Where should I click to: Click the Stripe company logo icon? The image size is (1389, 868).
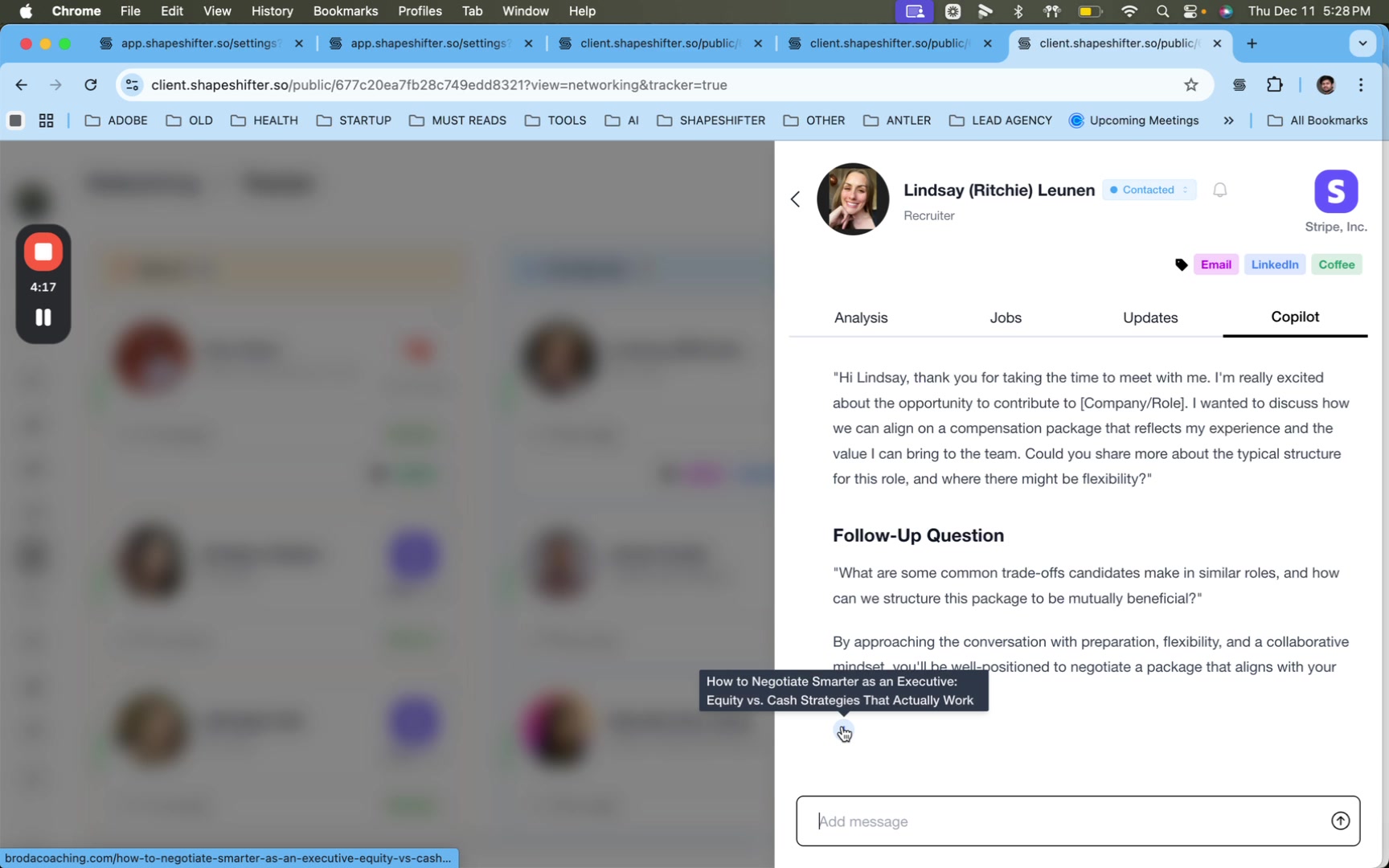click(1335, 191)
